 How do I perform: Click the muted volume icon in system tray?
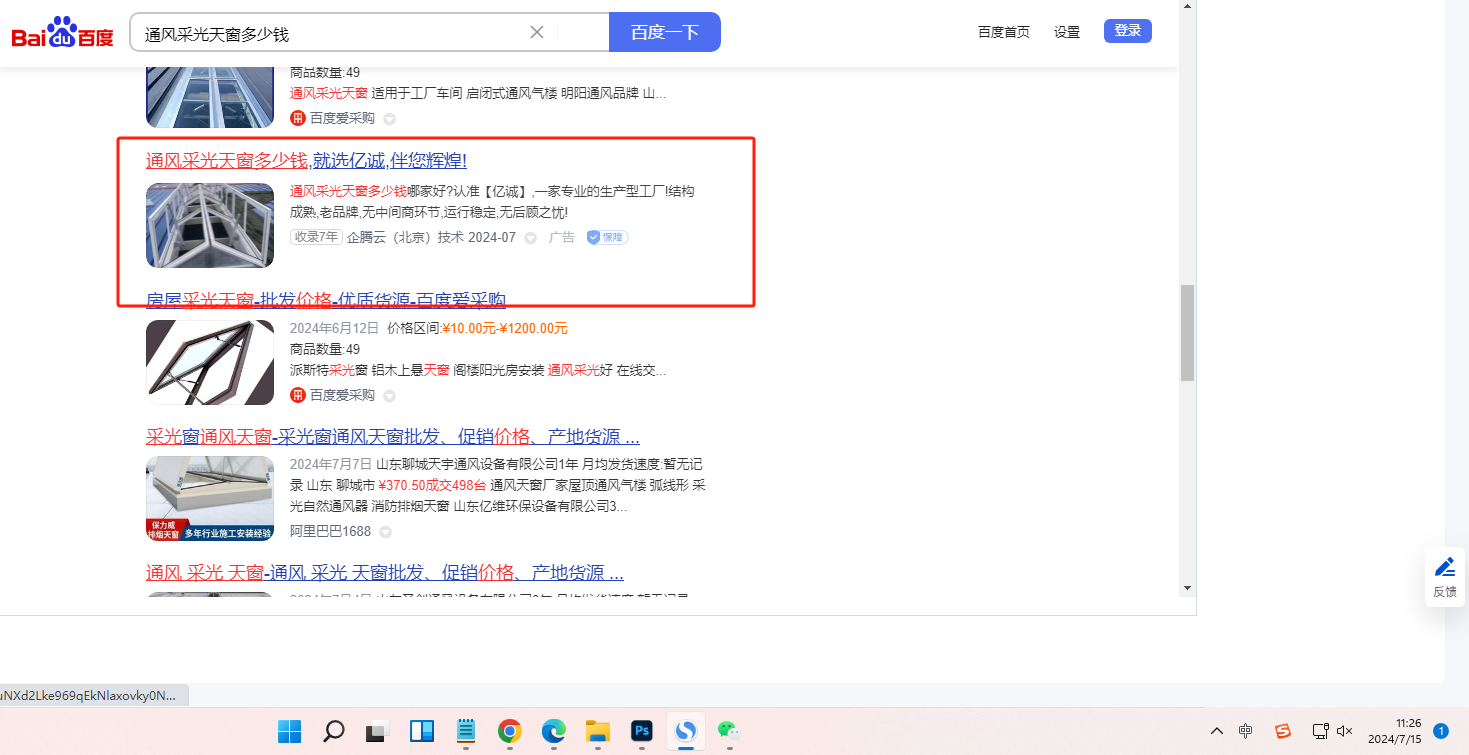[x=1345, y=731]
